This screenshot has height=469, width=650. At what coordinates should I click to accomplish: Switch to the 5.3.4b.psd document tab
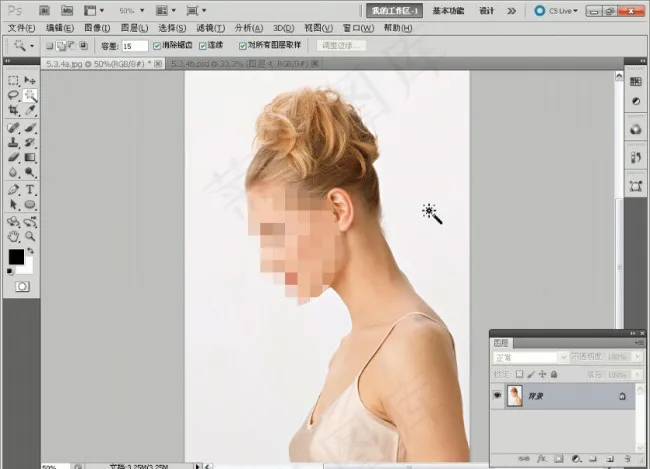pyautogui.click(x=215, y=63)
